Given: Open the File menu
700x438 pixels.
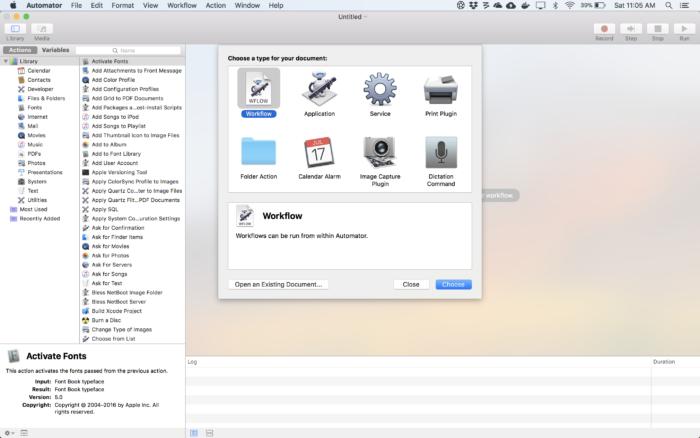Looking at the screenshot, I should tap(76, 5).
